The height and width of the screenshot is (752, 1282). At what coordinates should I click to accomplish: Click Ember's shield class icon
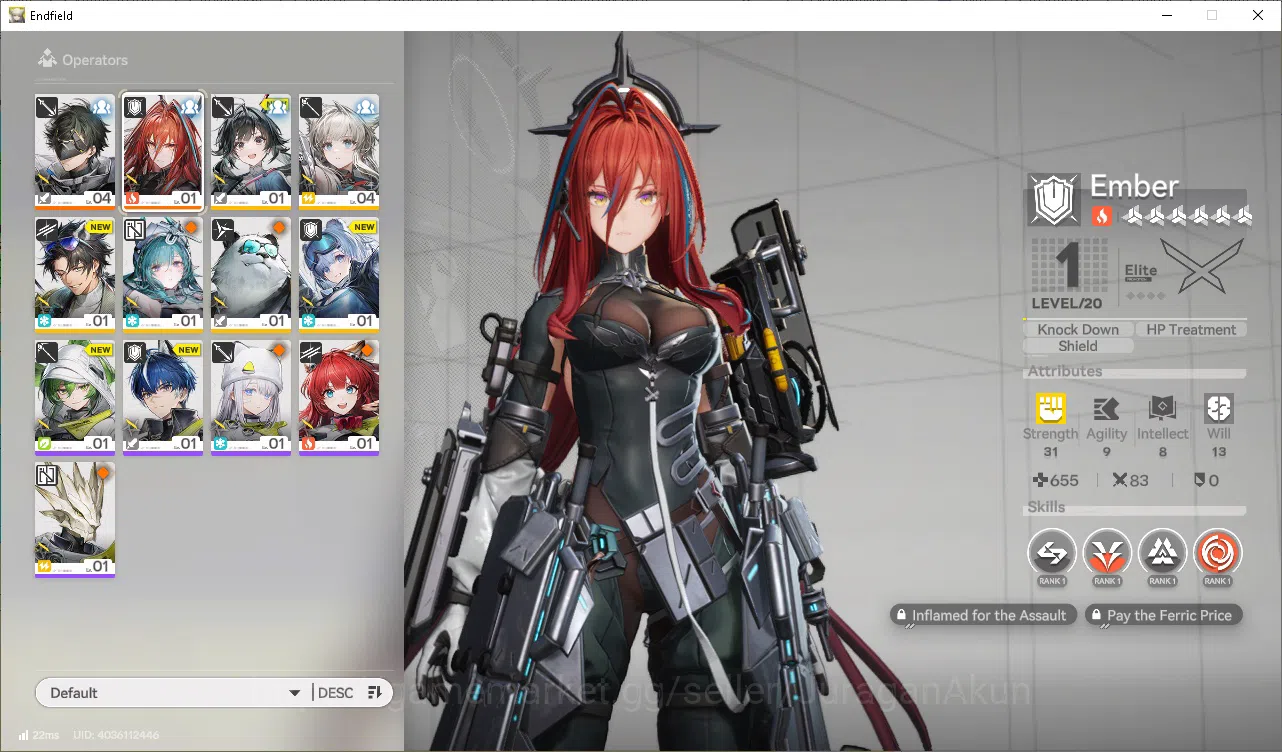[1052, 201]
